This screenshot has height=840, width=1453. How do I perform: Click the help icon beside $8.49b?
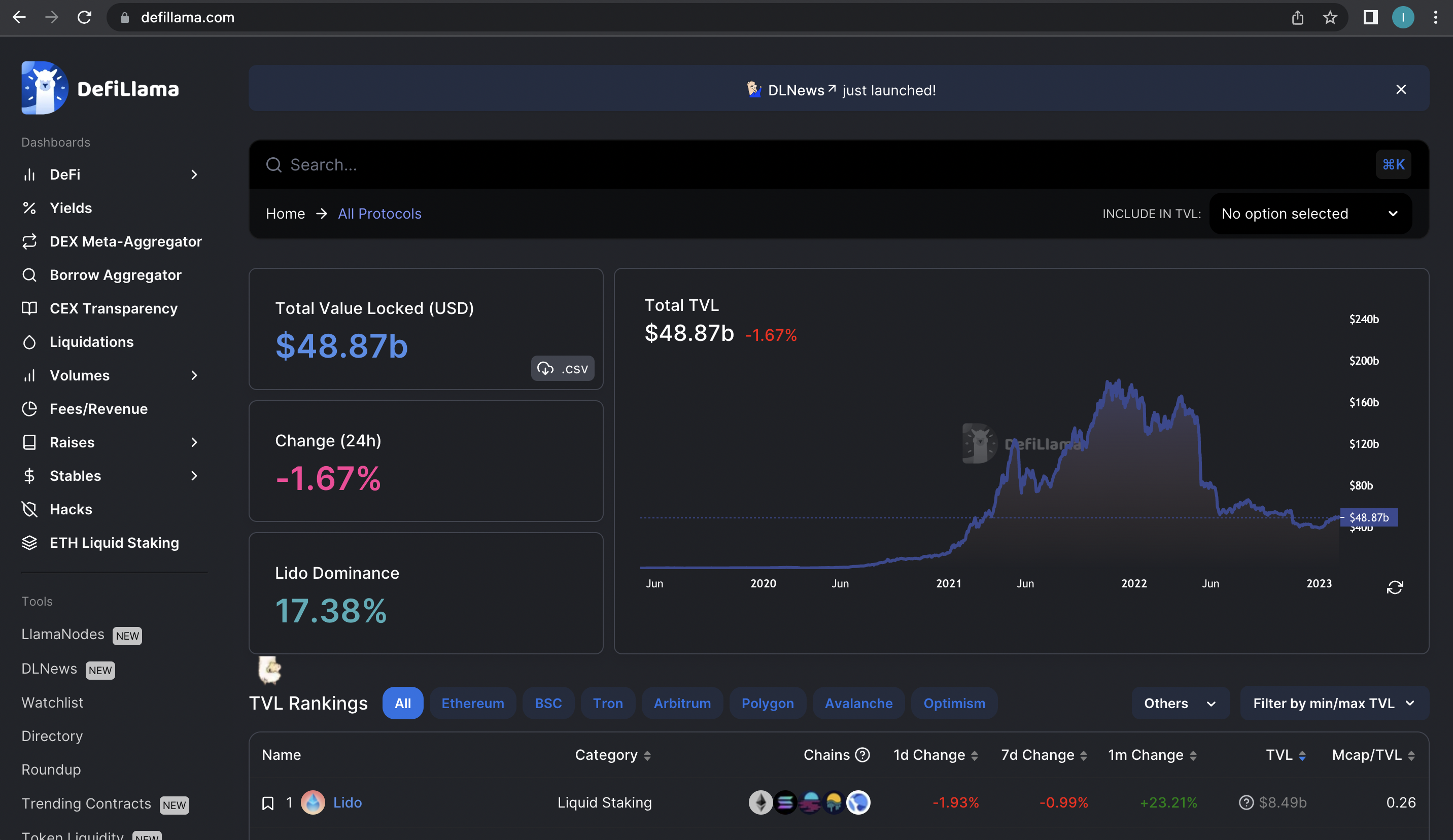point(1247,802)
